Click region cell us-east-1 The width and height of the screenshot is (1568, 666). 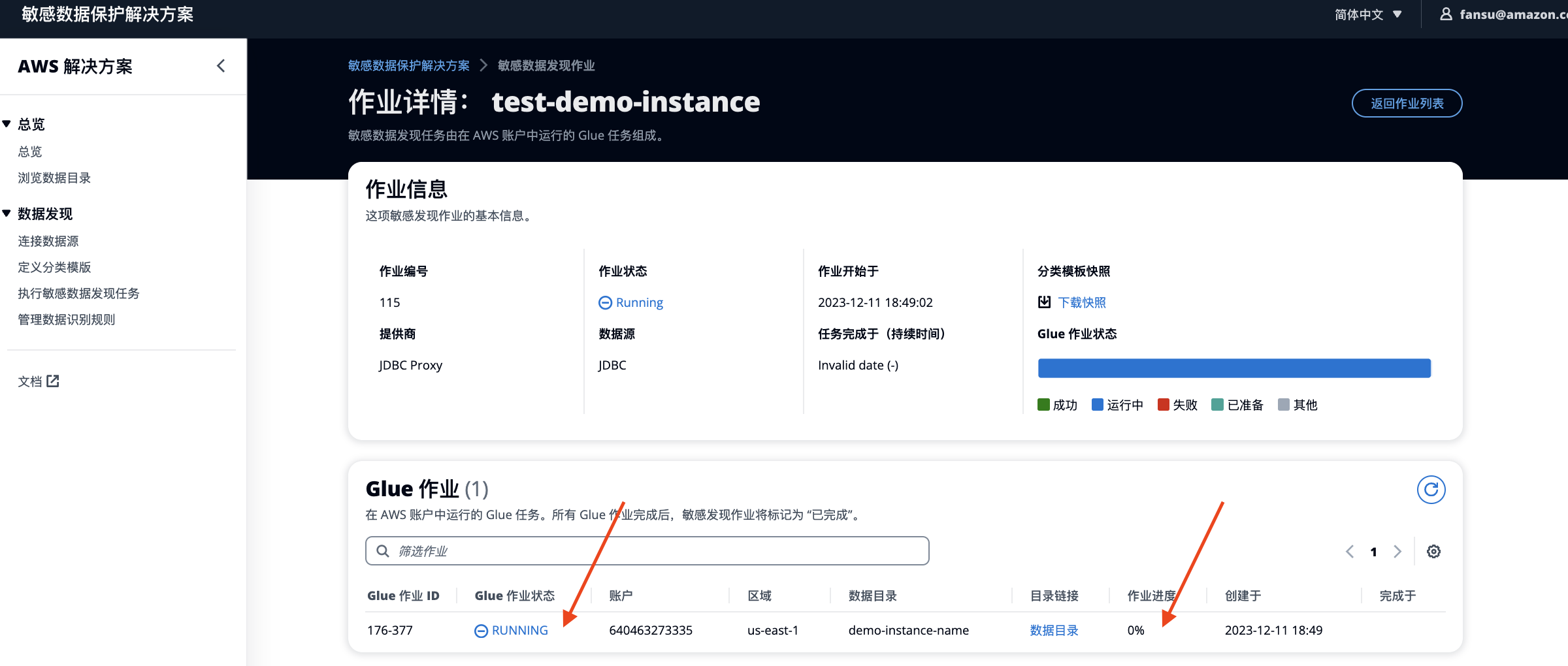[x=773, y=630]
